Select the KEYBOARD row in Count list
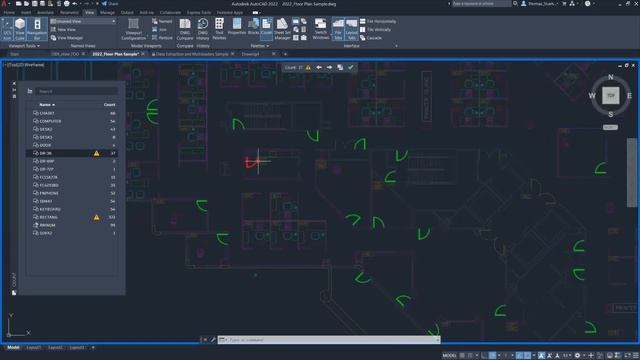Screen dimensions: 640x360 tap(72, 209)
